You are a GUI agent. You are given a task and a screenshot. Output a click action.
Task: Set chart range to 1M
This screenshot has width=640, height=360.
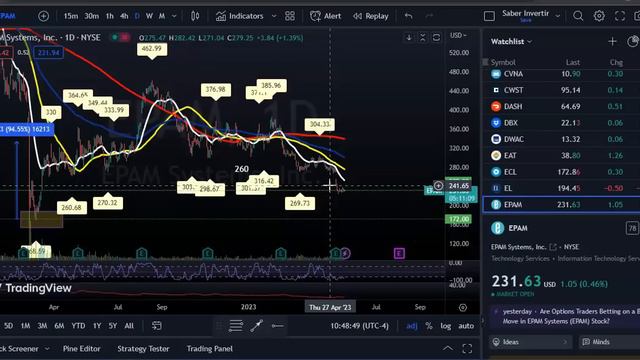25,326
